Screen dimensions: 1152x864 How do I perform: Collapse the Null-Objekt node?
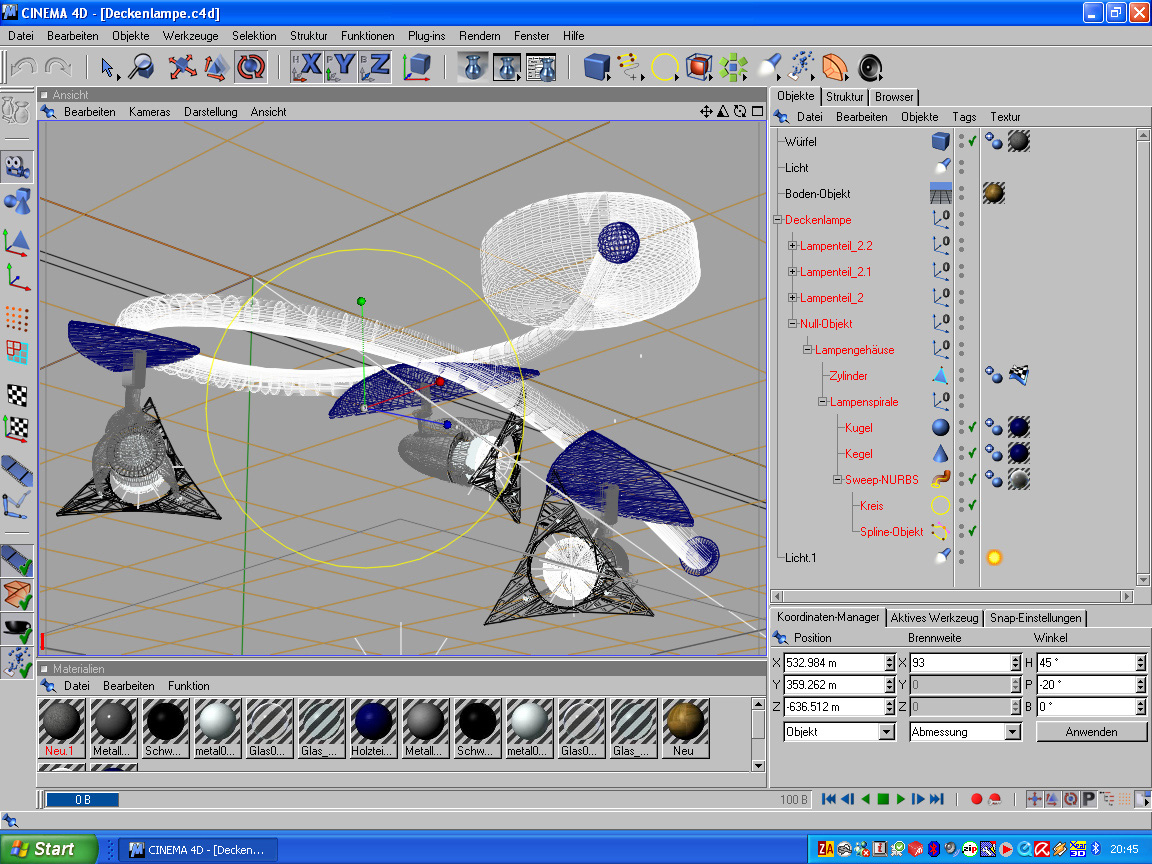pos(792,323)
